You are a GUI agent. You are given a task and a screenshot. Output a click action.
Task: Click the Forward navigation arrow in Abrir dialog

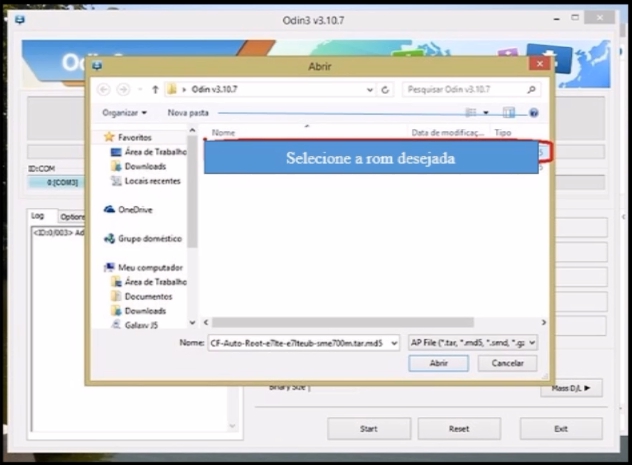[x=123, y=89]
